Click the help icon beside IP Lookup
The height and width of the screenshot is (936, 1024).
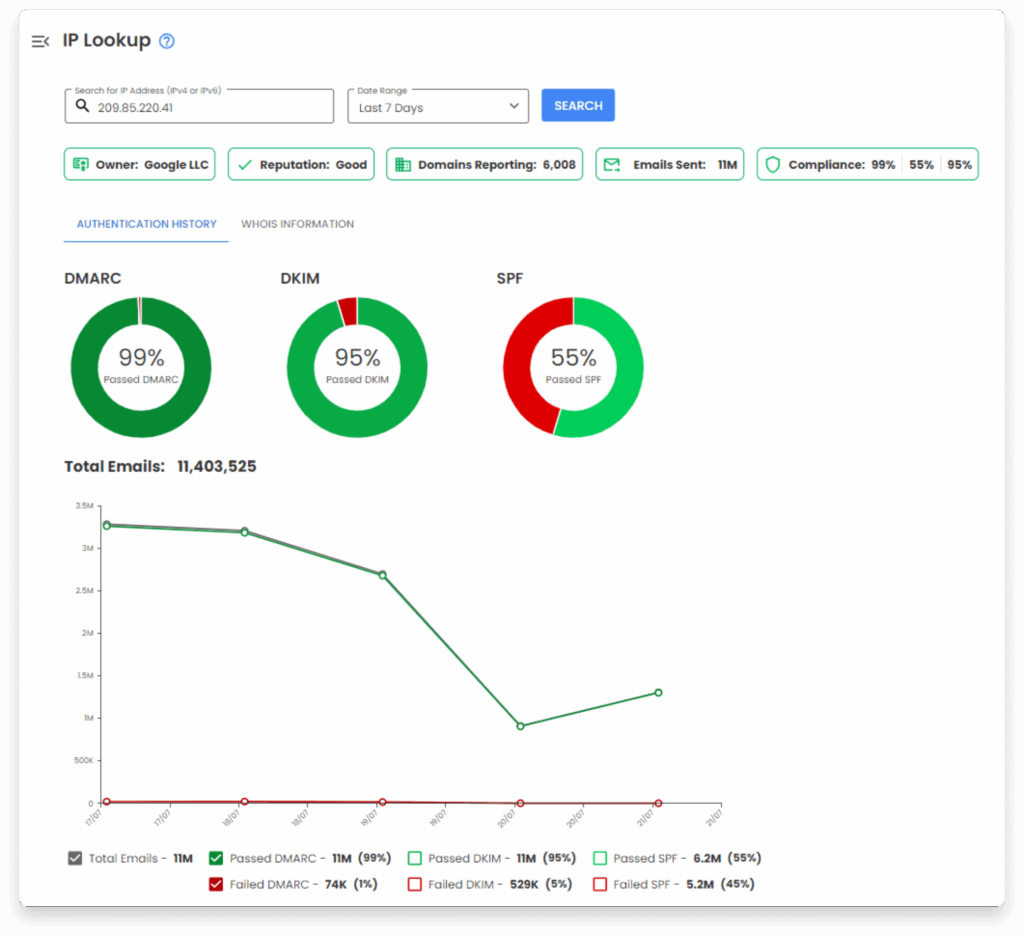[x=167, y=41]
